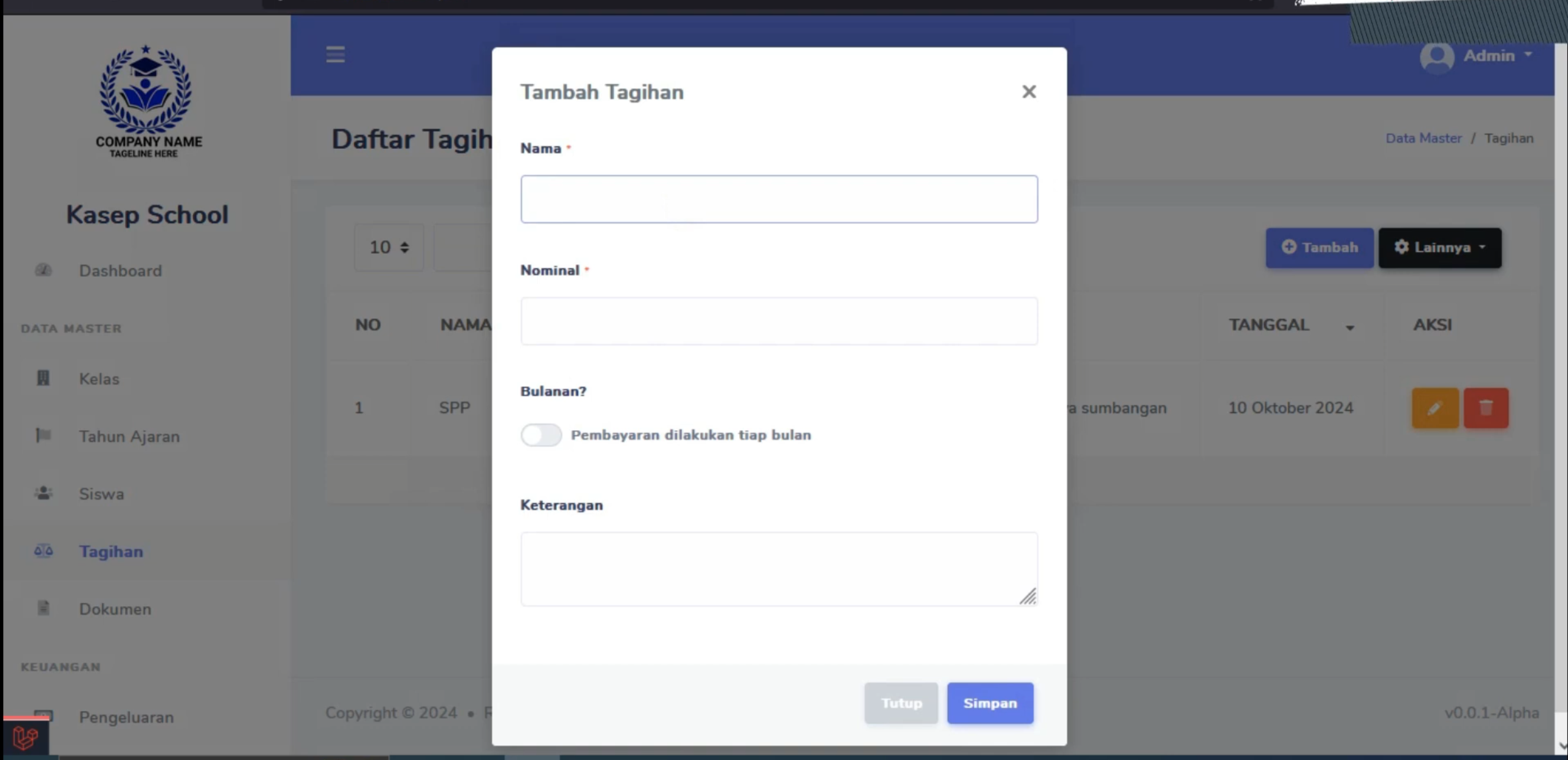Screen dimensions: 1568x760
Task: Open the hamburger sidebar menu icon
Action: pos(335,55)
